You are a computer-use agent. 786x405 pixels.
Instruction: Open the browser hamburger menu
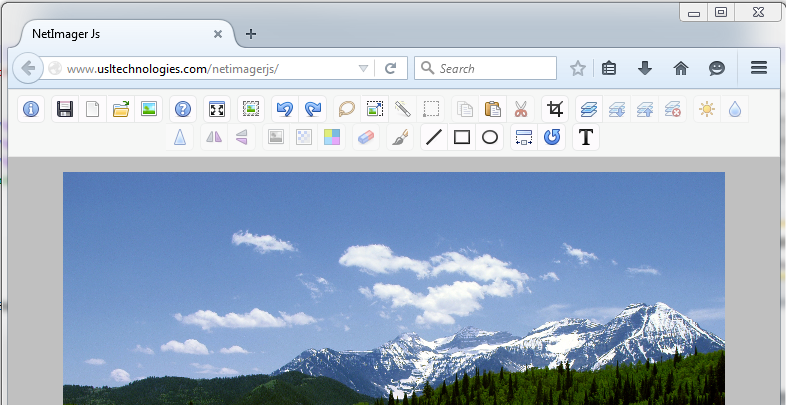tap(759, 68)
